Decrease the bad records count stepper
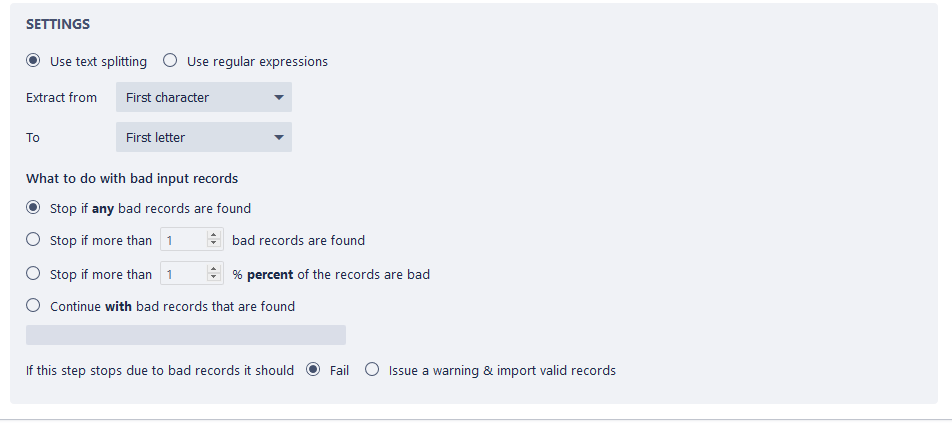Screen dimensions: 952x426 click(x=213, y=244)
